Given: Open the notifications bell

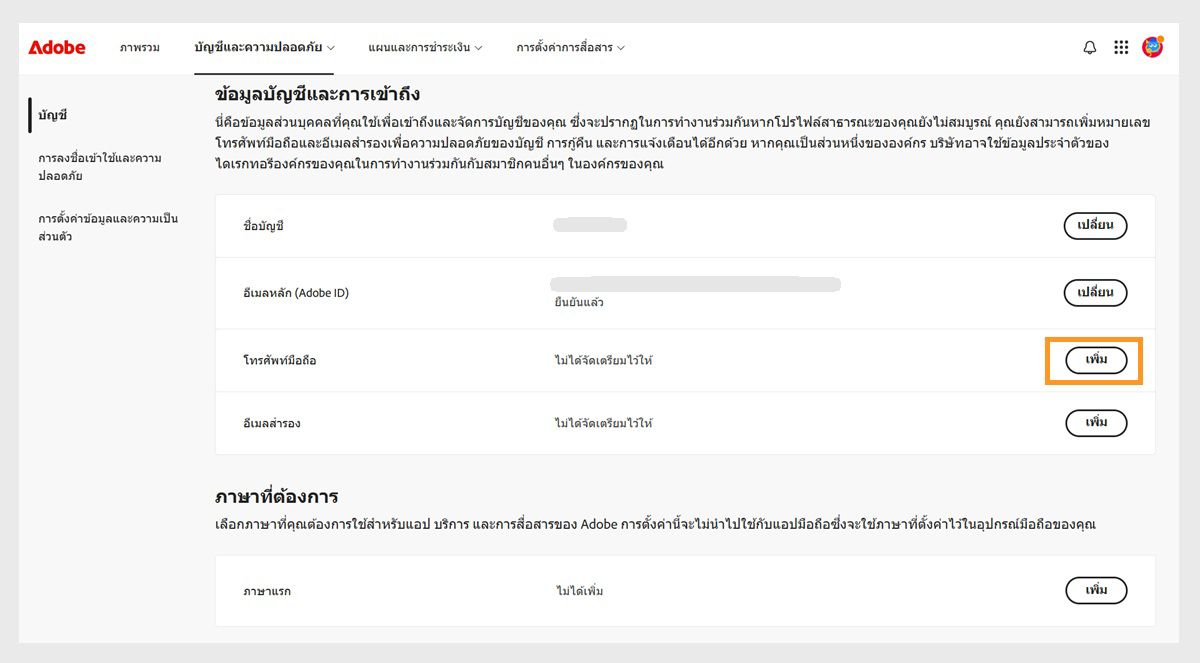Looking at the screenshot, I should click(x=1089, y=46).
